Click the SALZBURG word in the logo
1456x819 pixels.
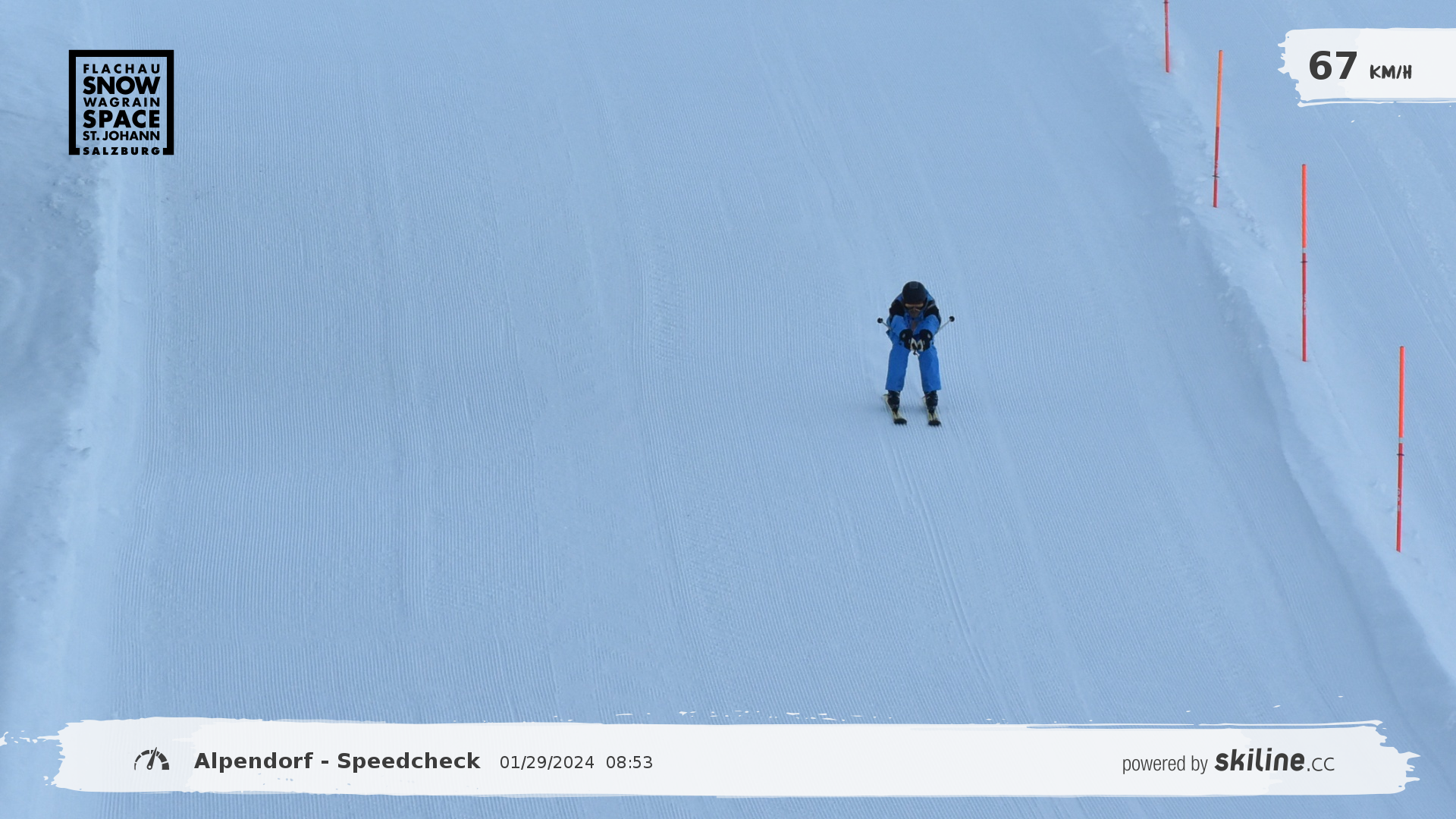121,150
